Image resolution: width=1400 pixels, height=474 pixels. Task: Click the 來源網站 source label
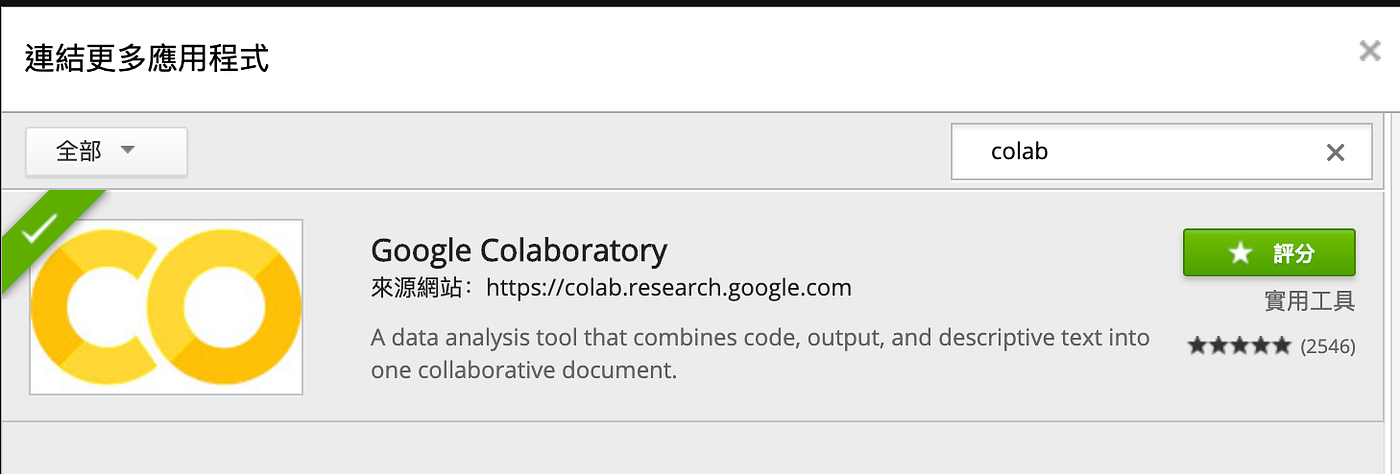[x=422, y=288]
